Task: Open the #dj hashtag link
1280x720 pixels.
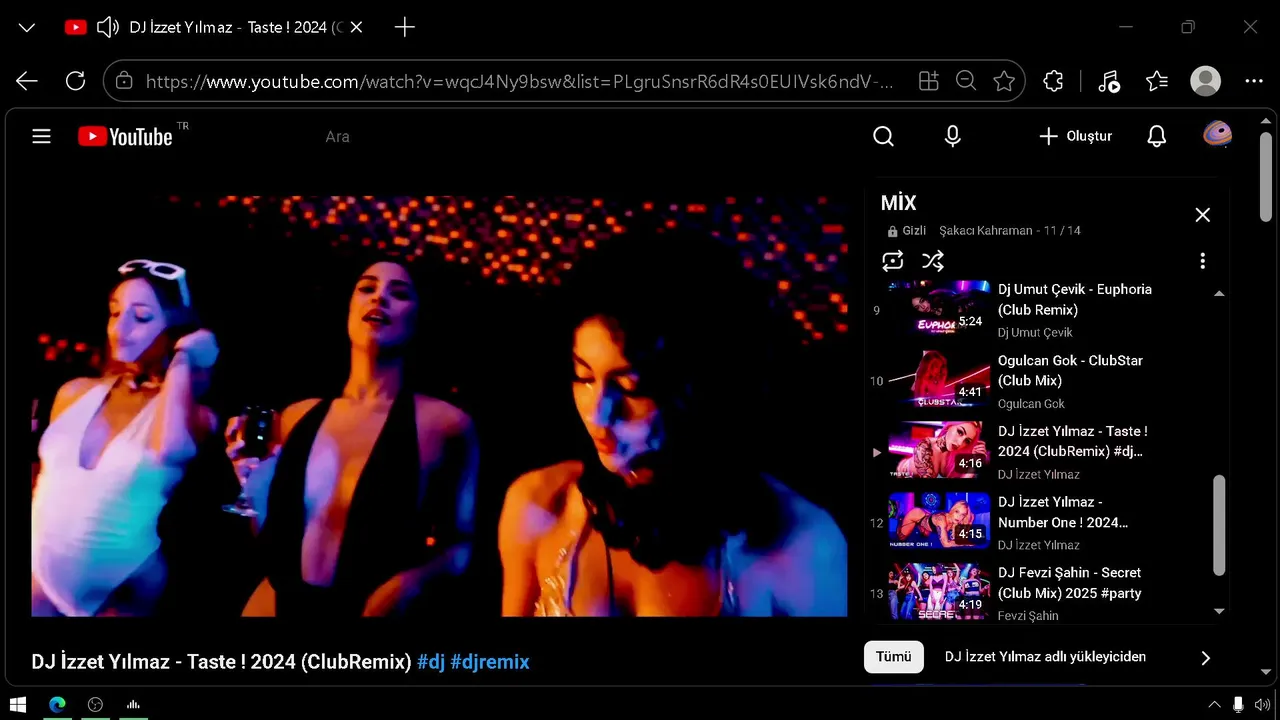Action: pyautogui.click(x=431, y=662)
